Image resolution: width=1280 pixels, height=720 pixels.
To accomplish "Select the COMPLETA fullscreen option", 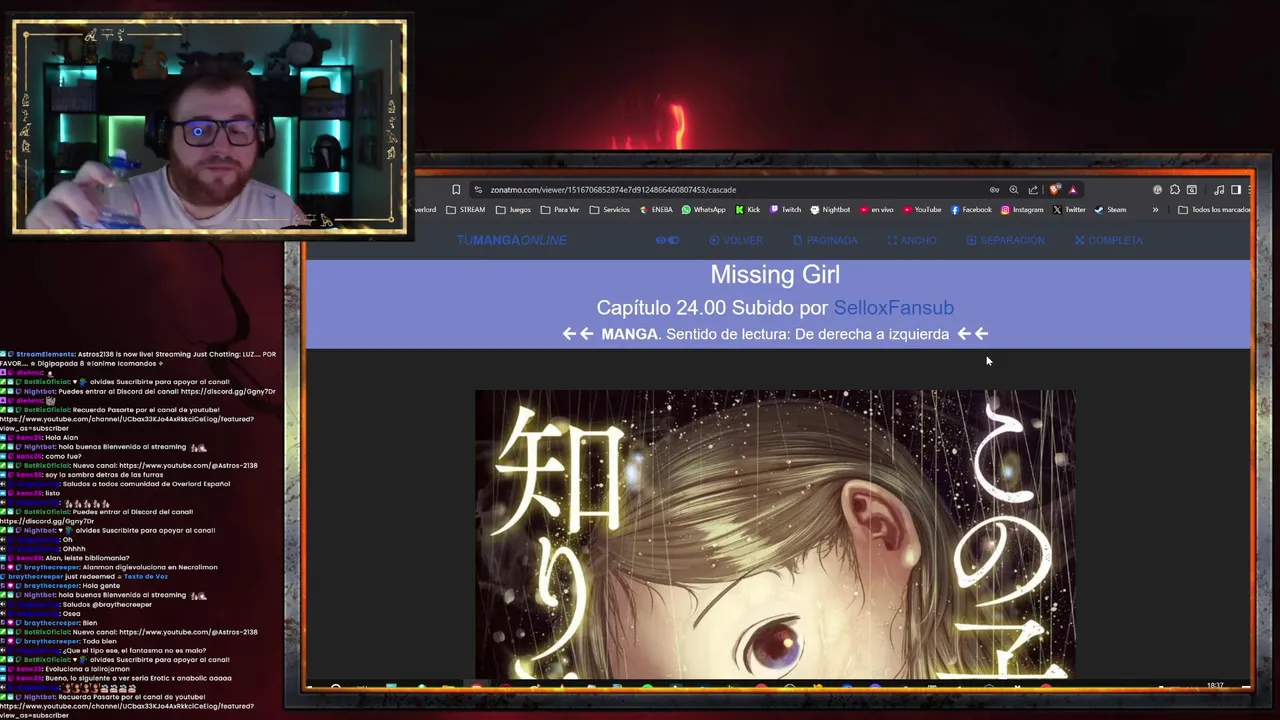I will tap(1108, 240).
